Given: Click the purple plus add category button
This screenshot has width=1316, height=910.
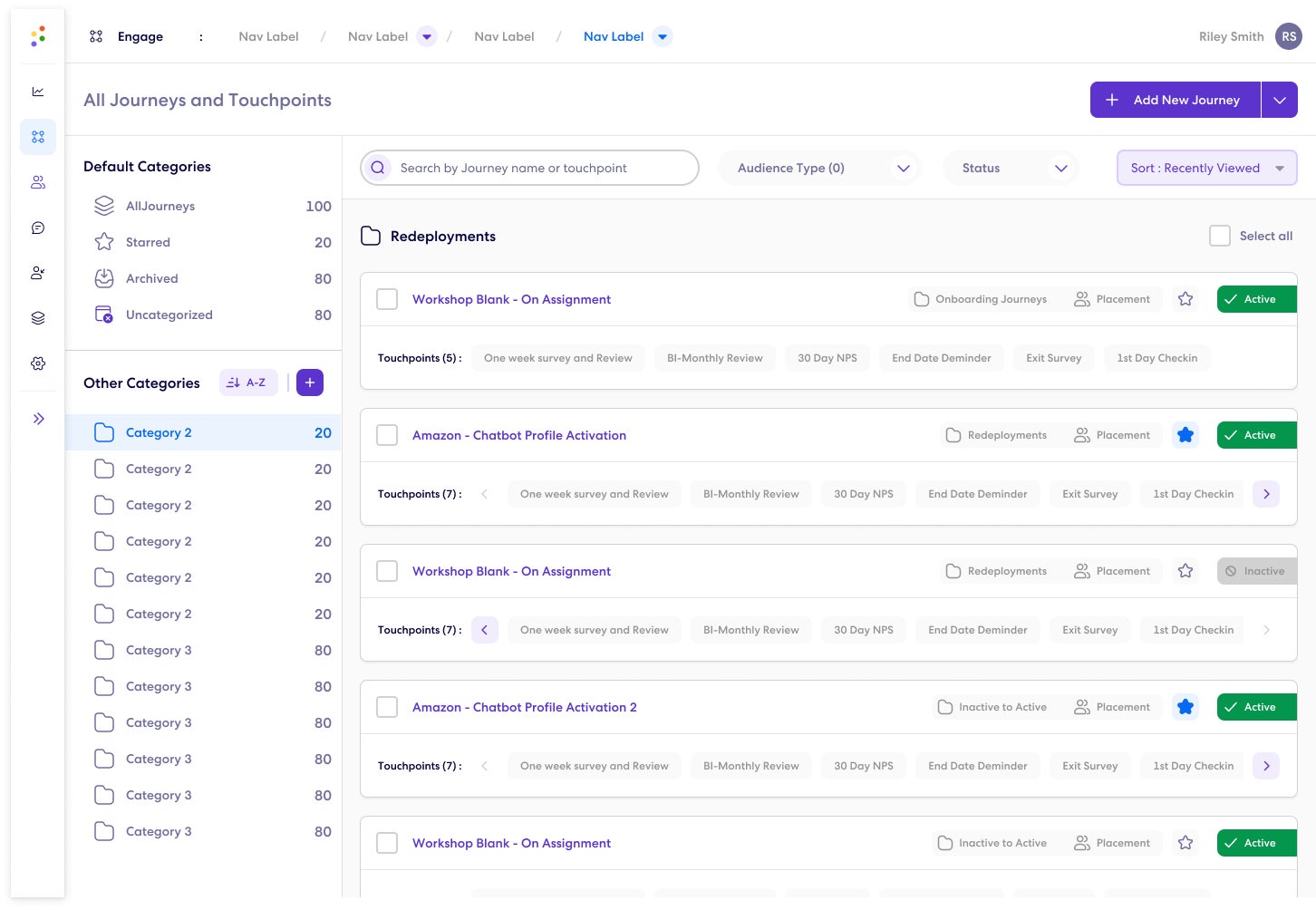Looking at the screenshot, I should pyautogui.click(x=309, y=382).
